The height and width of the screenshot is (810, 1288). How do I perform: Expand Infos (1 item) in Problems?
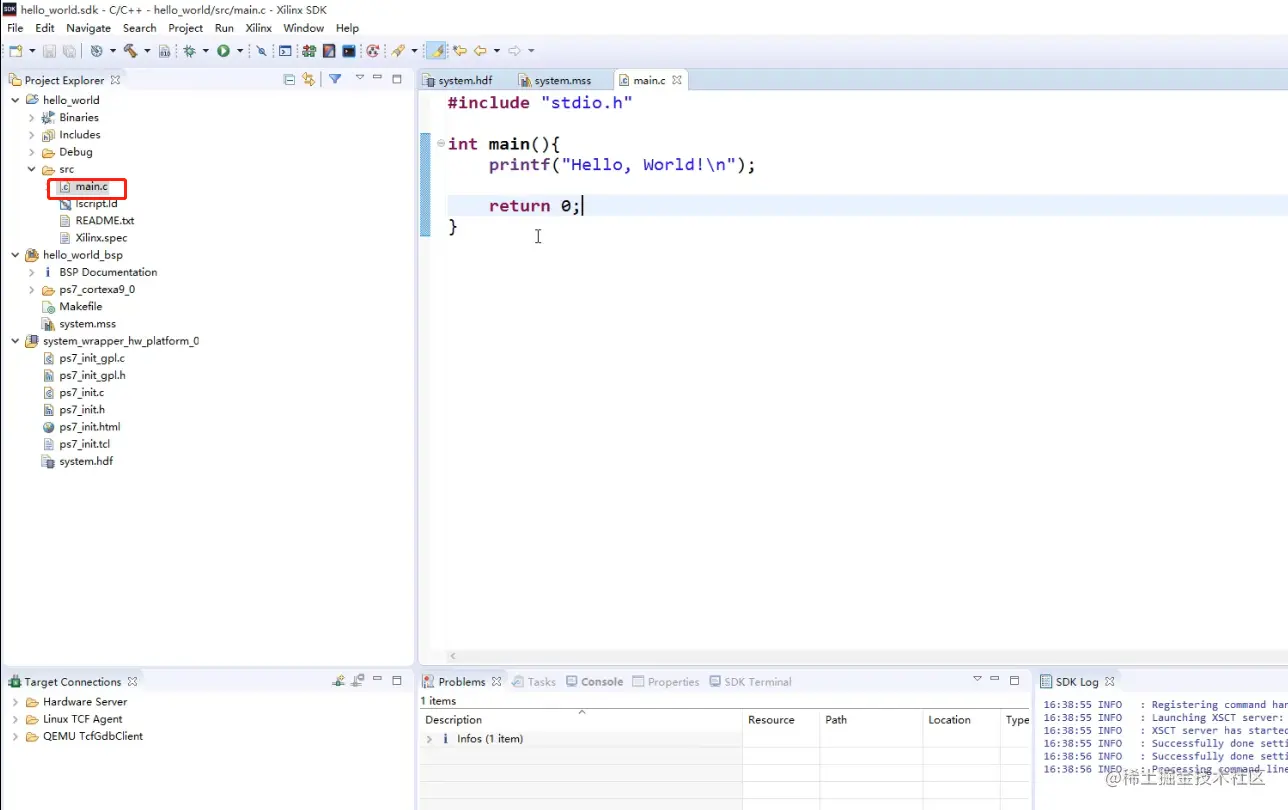(x=430, y=739)
